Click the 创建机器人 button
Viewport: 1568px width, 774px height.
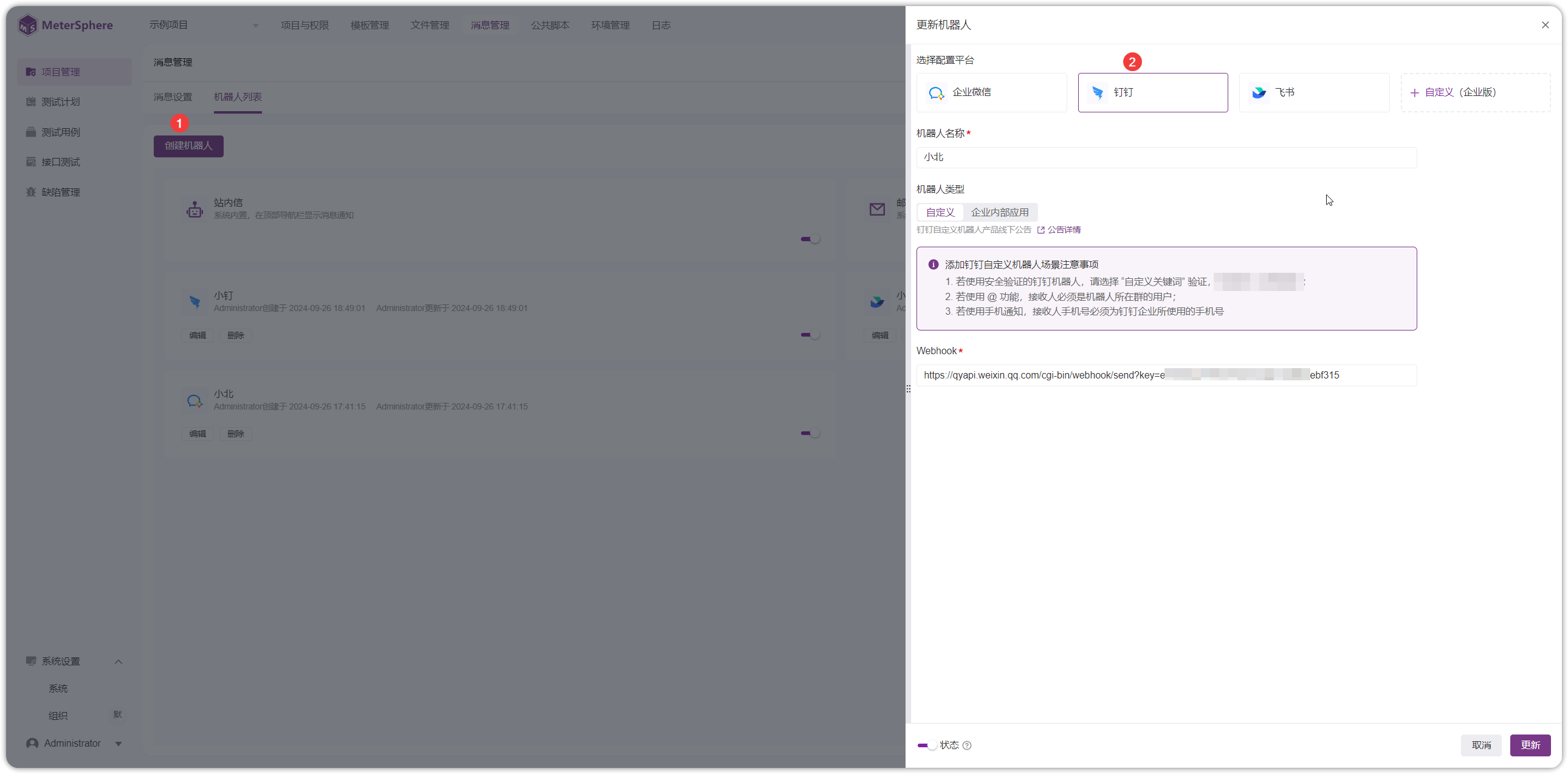pyautogui.click(x=188, y=146)
